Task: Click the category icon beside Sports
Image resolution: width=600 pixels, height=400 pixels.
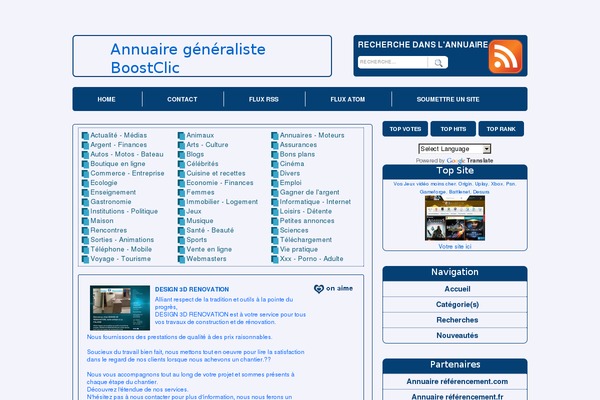Action: (x=181, y=240)
